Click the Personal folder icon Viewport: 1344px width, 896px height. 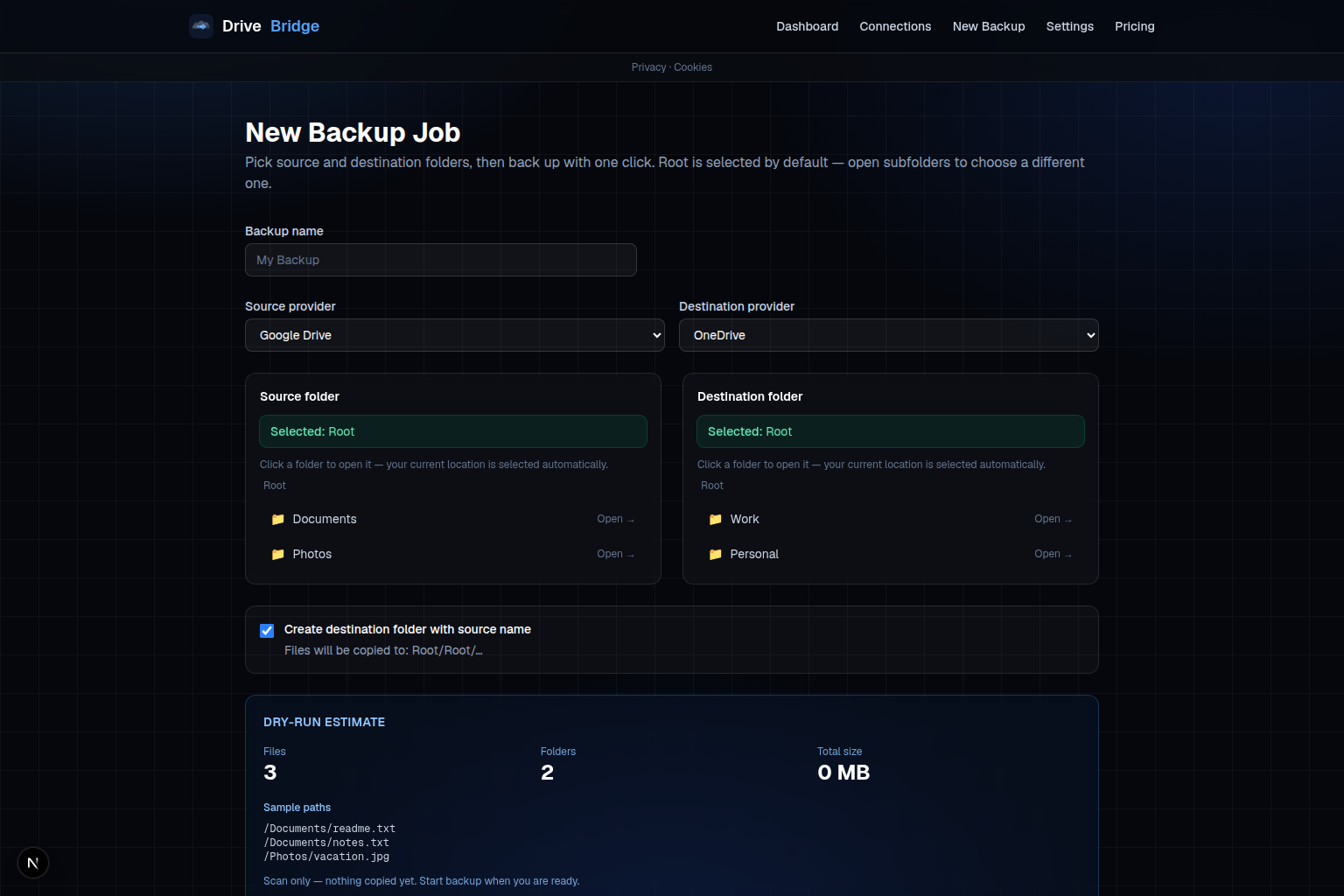716,554
